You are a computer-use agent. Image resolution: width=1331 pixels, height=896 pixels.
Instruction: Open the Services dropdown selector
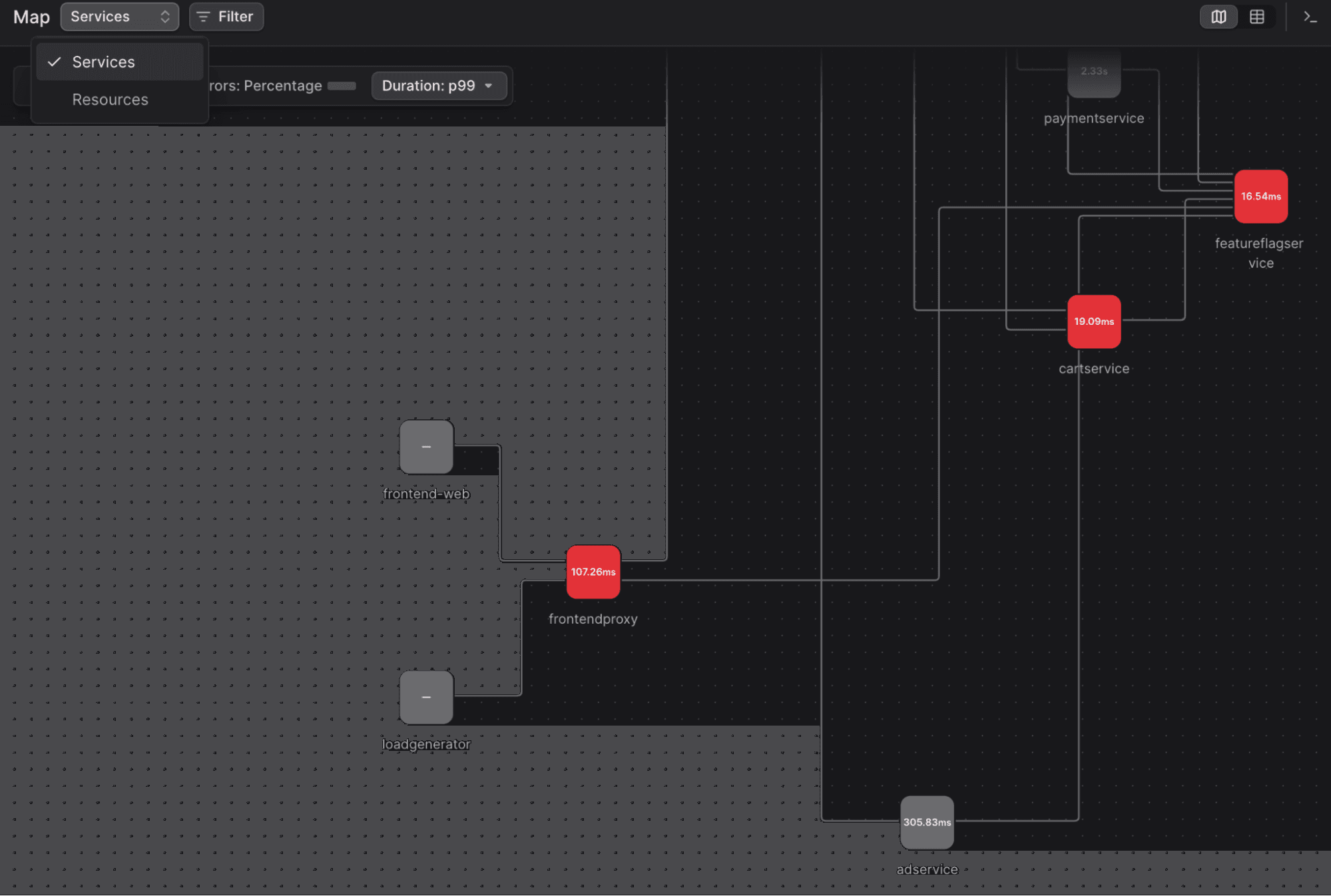pos(120,17)
